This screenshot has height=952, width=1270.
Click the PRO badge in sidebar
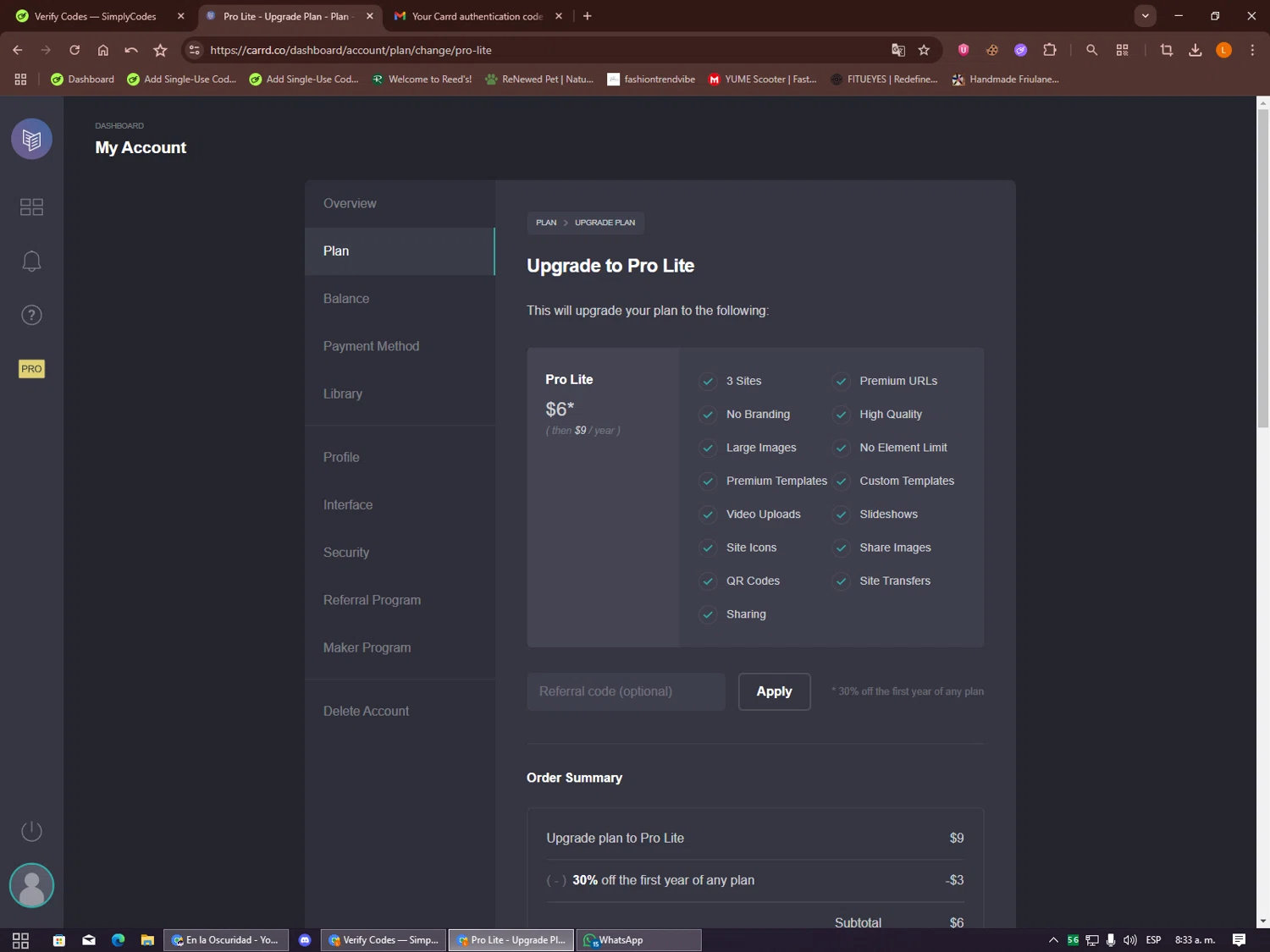(31, 369)
